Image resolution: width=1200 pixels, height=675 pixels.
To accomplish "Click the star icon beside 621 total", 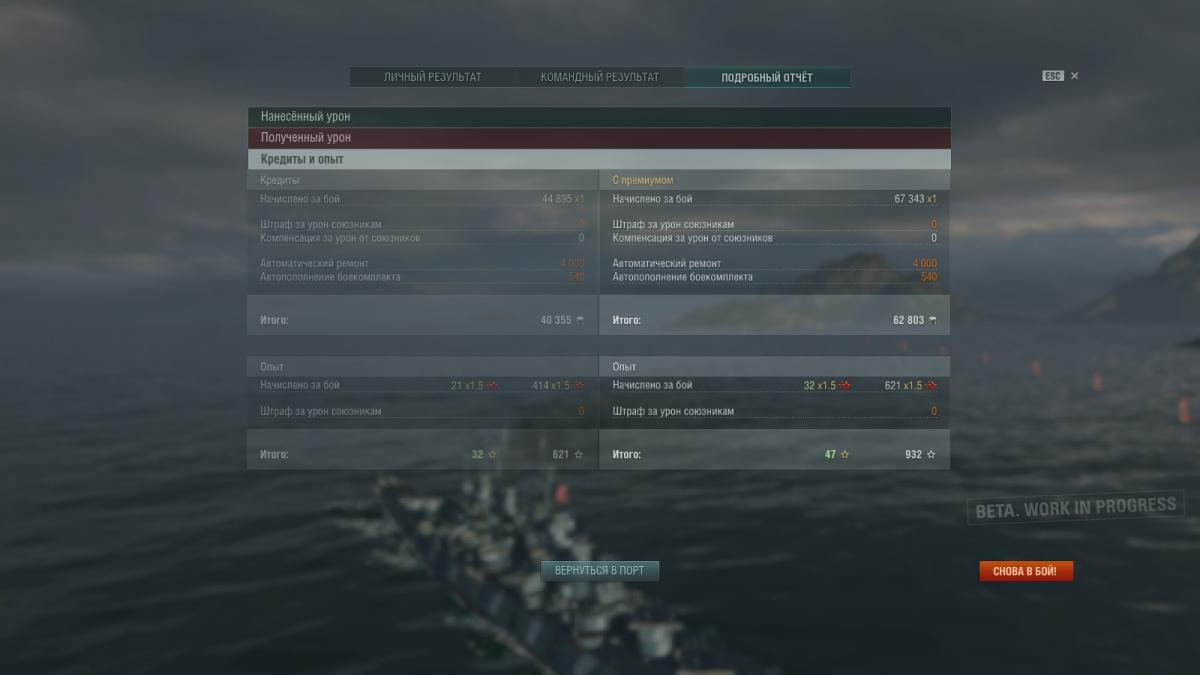I will coord(579,454).
